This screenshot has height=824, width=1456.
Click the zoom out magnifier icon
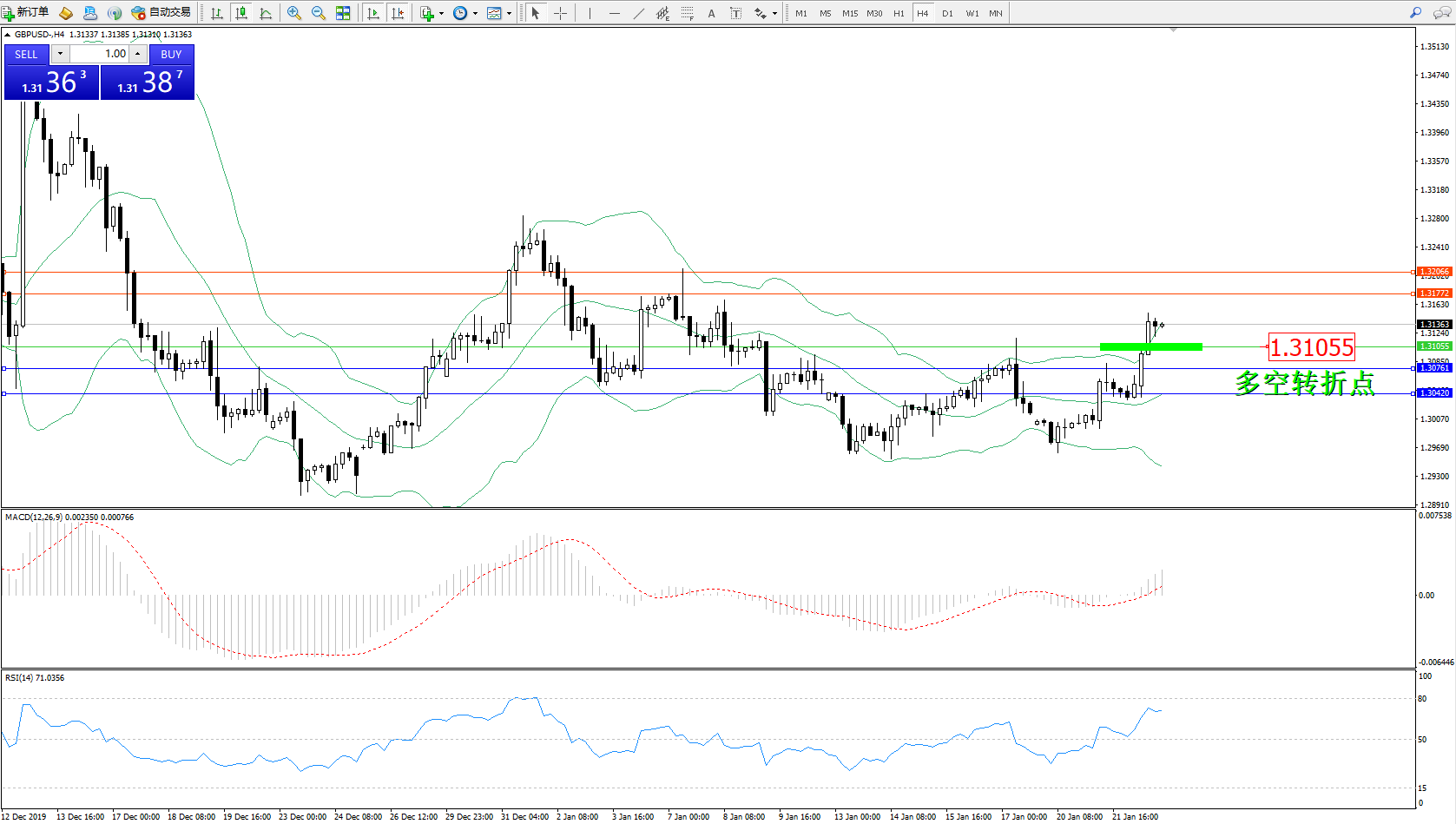pos(319,13)
